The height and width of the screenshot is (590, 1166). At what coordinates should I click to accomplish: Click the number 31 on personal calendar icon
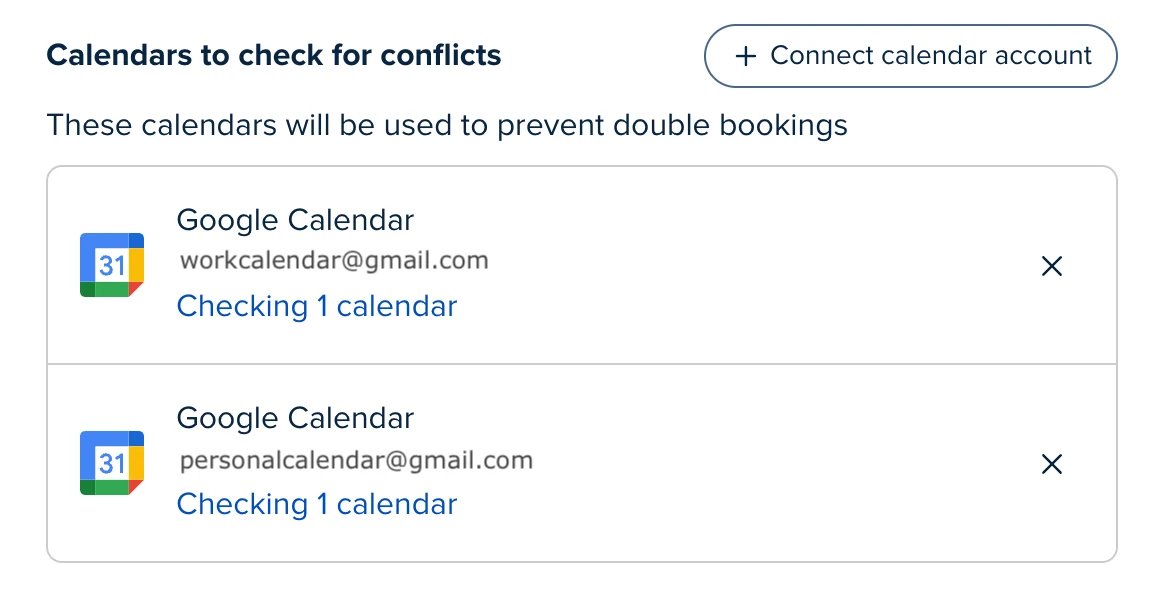(112, 464)
